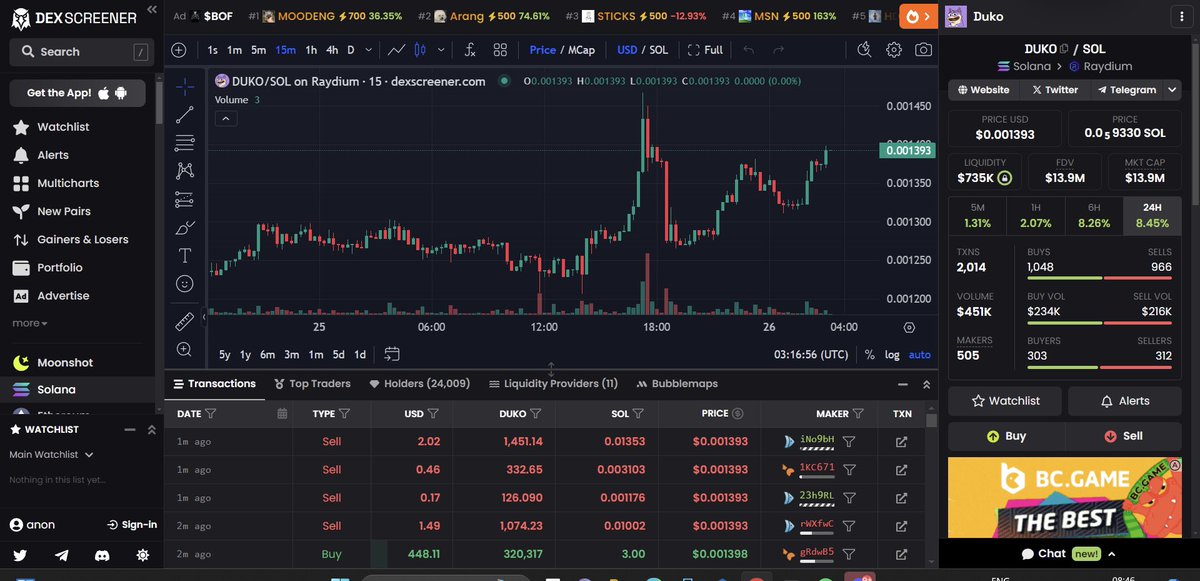Screen dimensions: 1200x581
Task: Expand the Chat panel chevron
Action: pos(1111,554)
